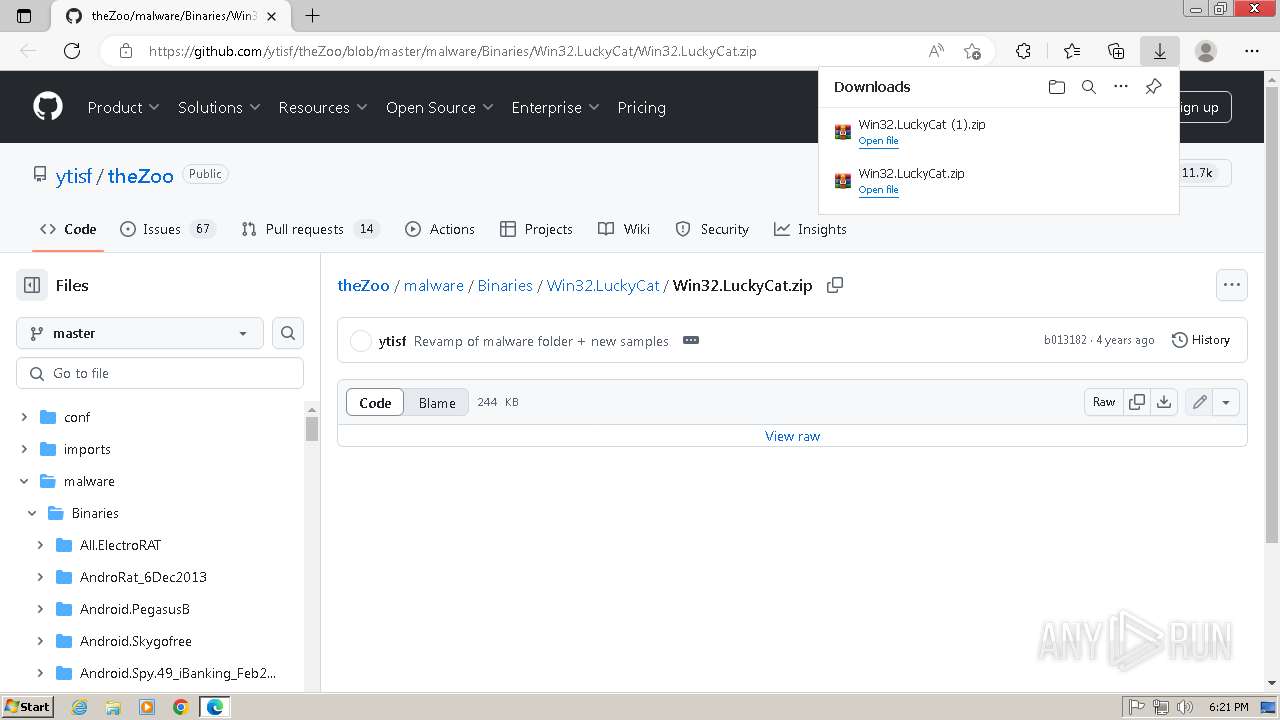Collapse the malware folder
1280x720 pixels.
pos(24,481)
